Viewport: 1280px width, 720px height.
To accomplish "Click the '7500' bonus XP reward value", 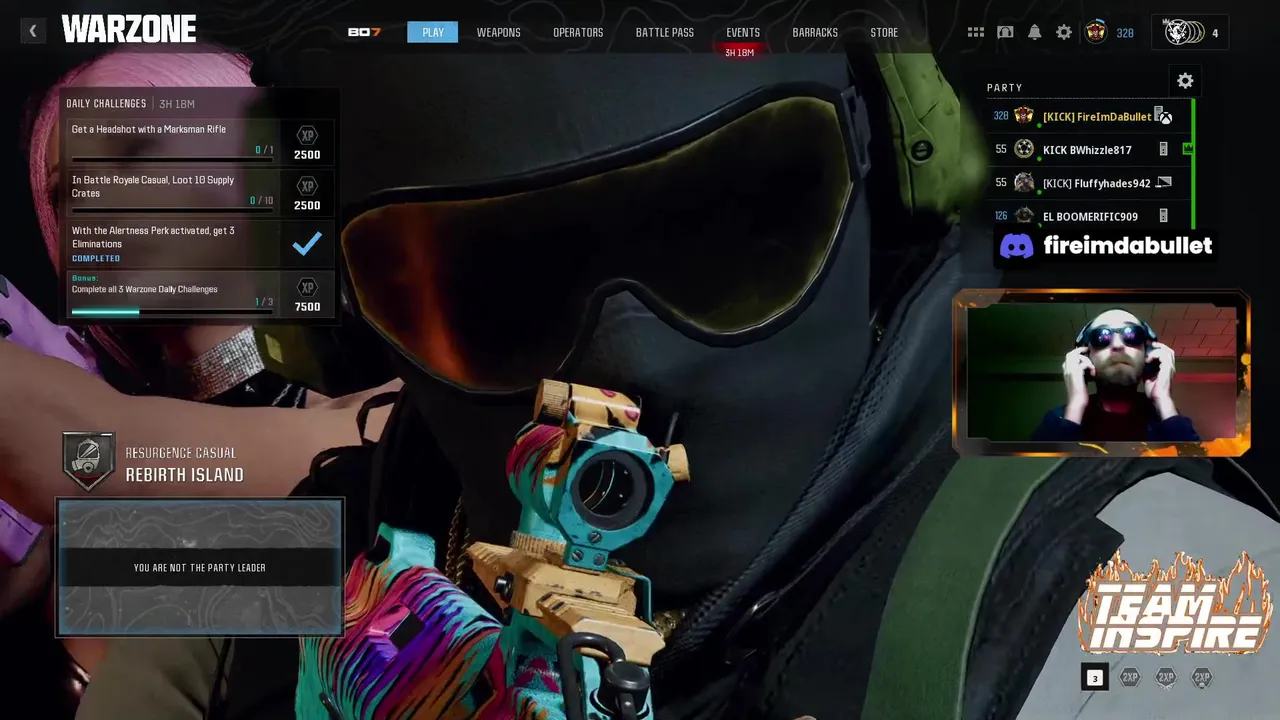I will tap(307, 307).
